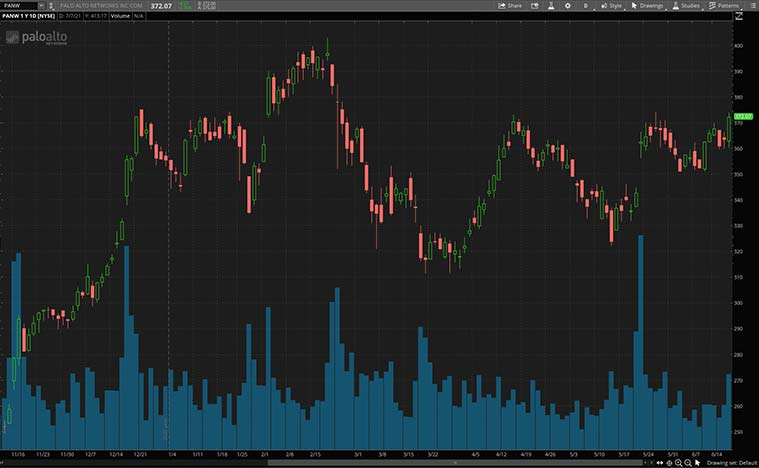Click the 6/14 date label on axis
The width and height of the screenshot is (759, 468).
[717, 454]
